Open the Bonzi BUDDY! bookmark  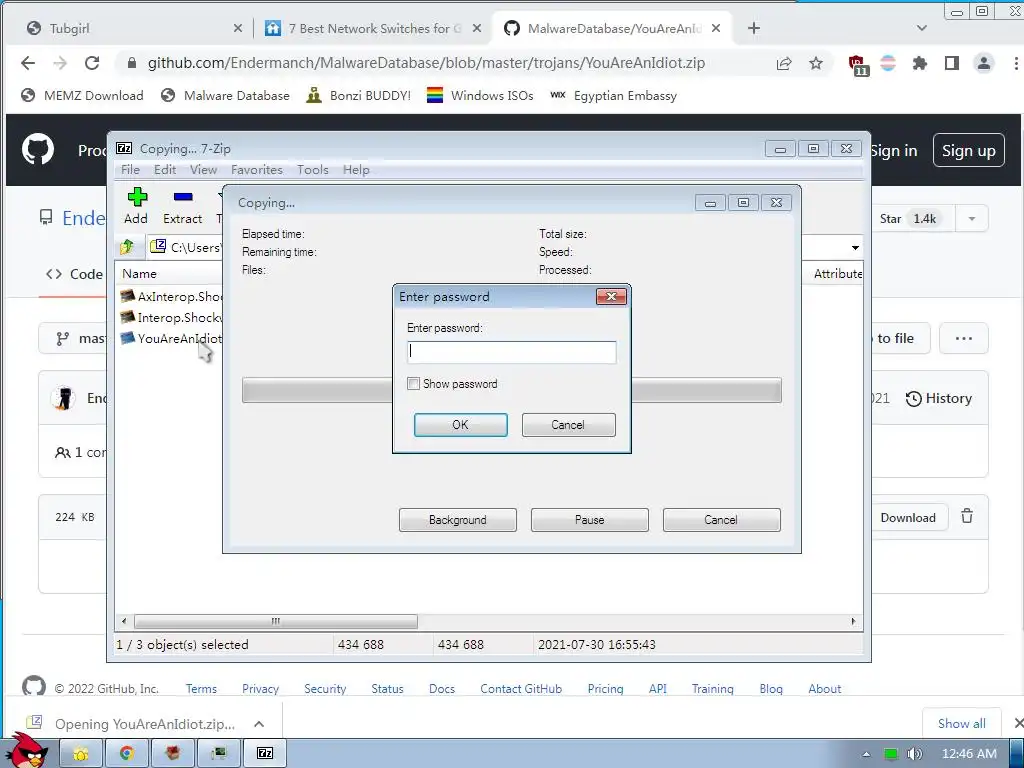(359, 95)
